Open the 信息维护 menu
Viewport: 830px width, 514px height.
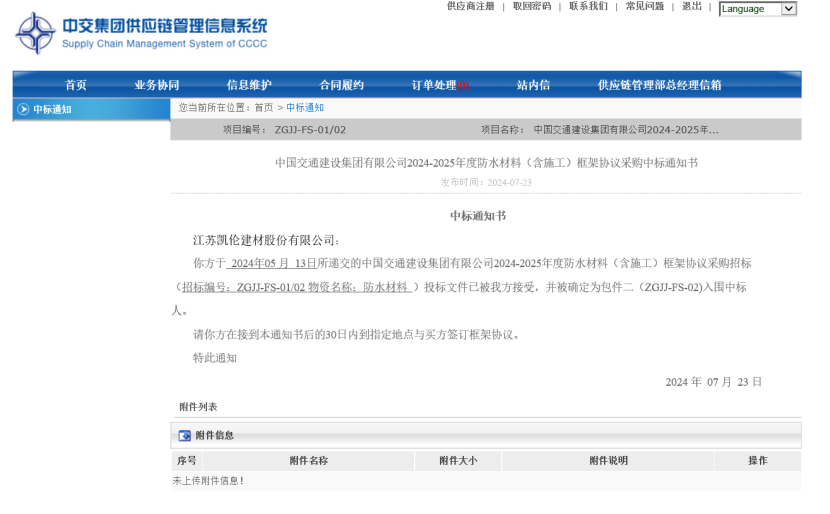[x=249, y=85]
